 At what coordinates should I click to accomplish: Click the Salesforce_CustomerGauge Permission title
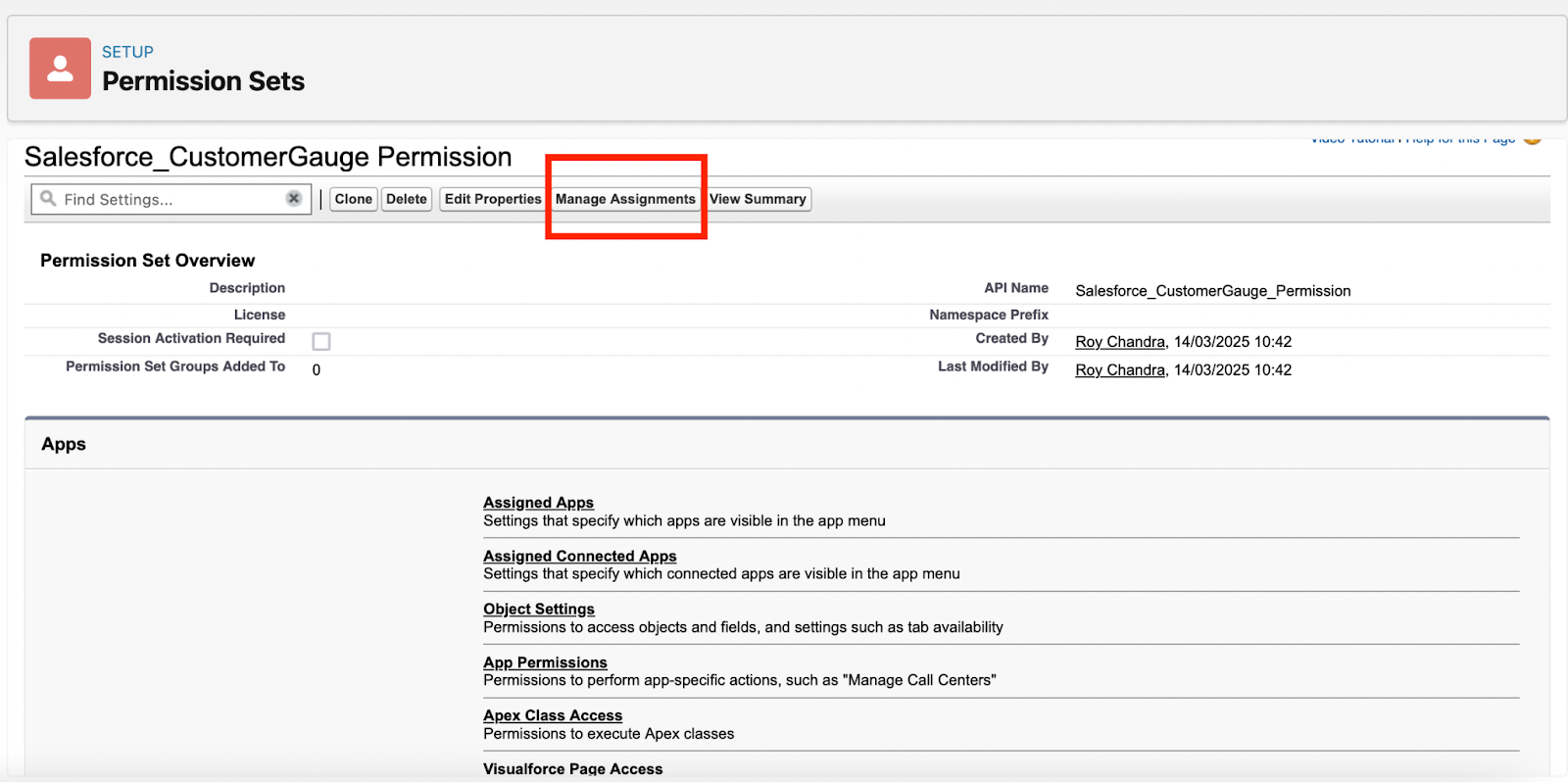[268, 157]
